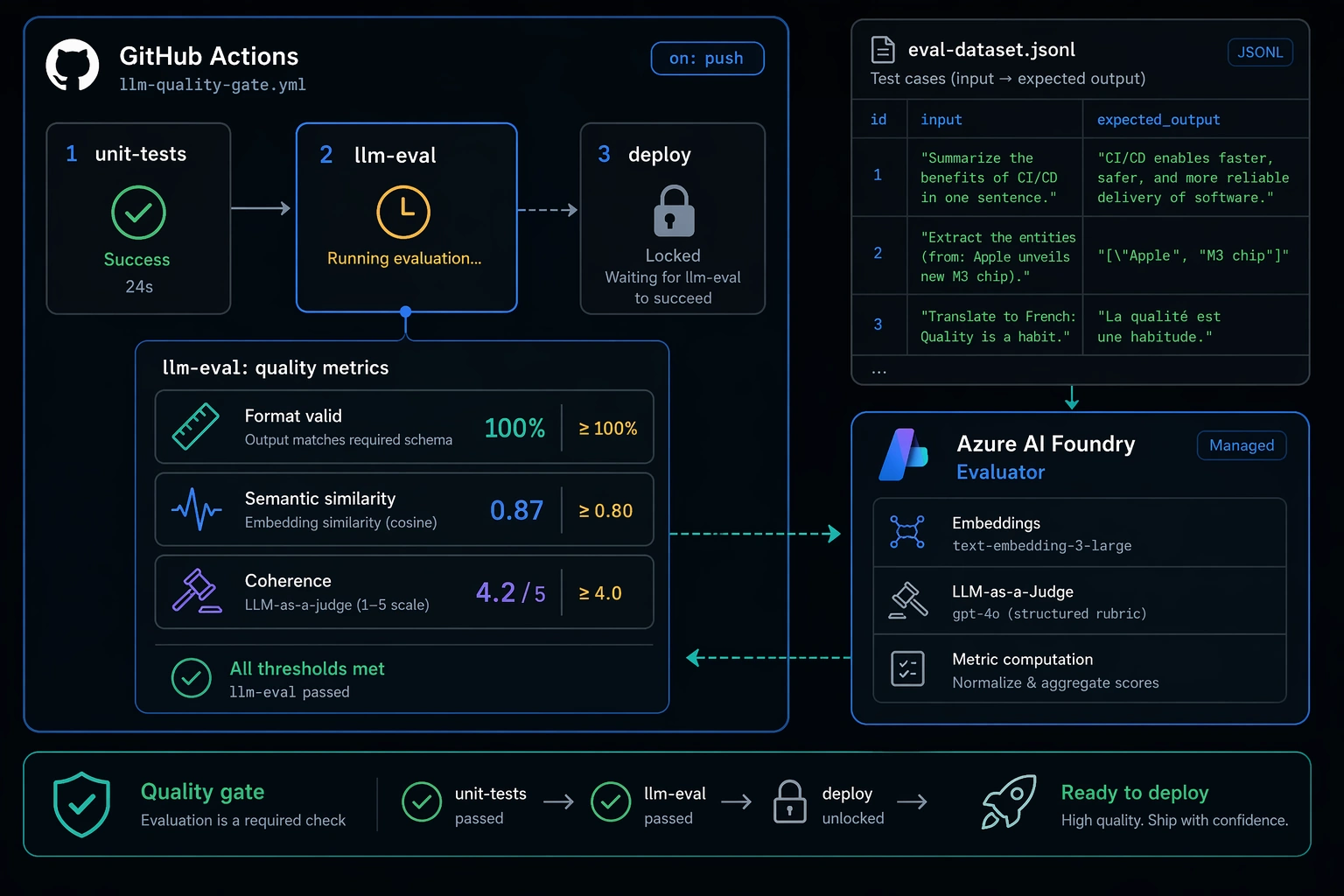
Task: Click Normalize & aggregate scores text
Action: (x=1055, y=683)
